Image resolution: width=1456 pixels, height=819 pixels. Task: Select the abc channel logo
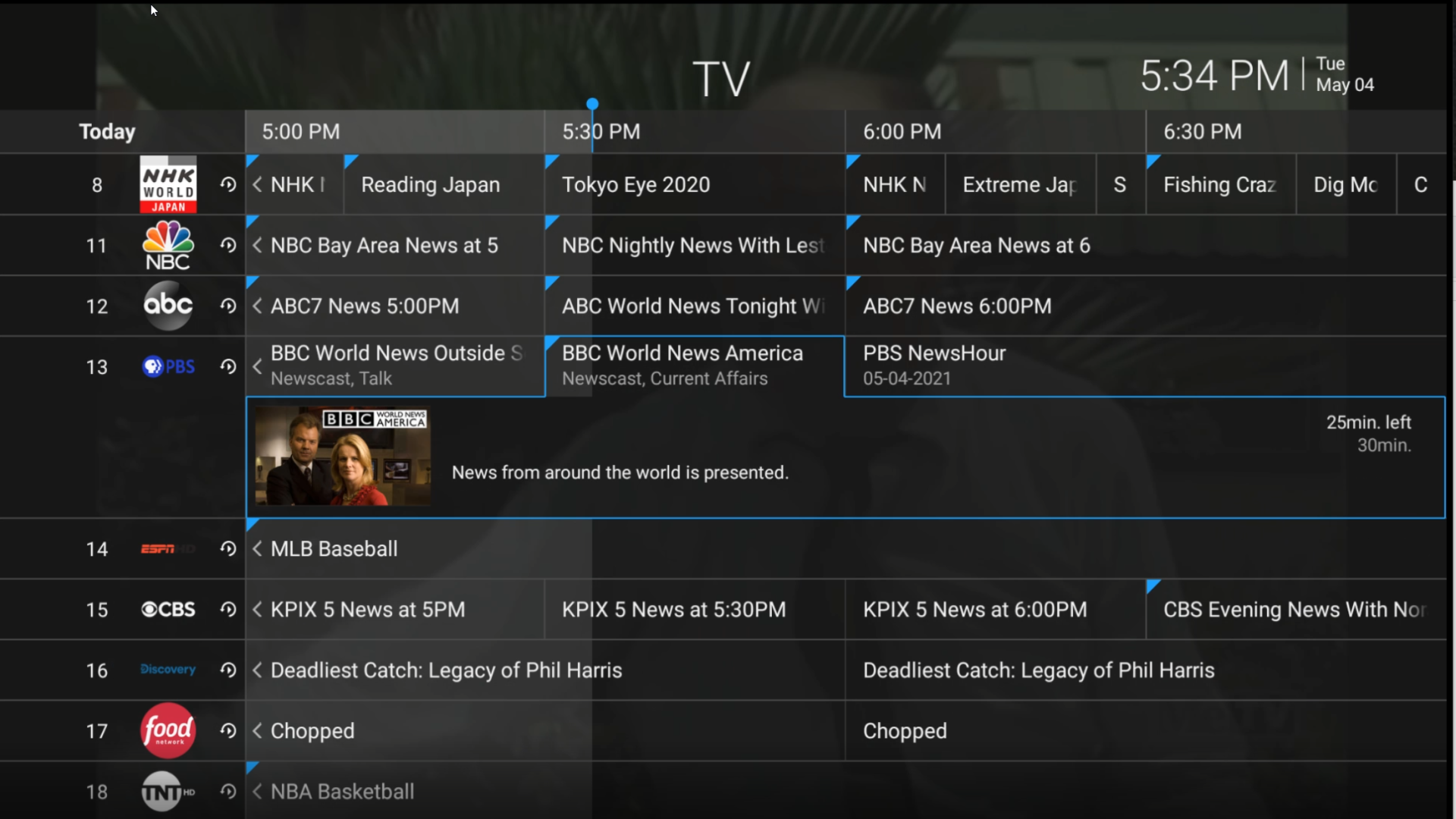click(168, 306)
